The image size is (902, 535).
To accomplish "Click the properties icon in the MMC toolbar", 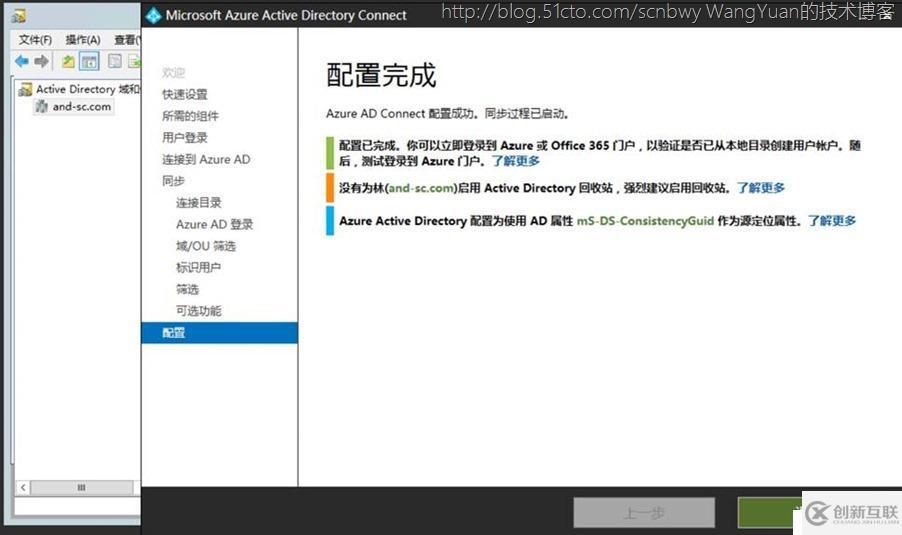I will coord(115,62).
